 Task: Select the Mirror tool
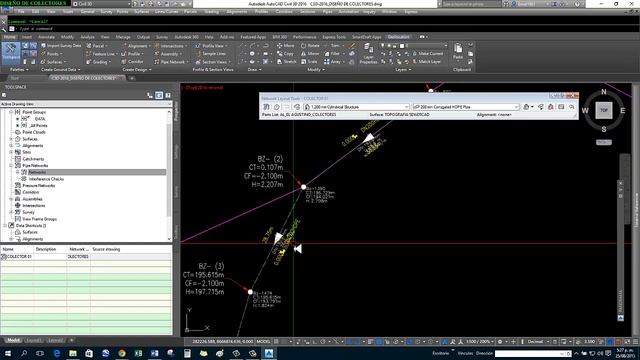[310, 54]
